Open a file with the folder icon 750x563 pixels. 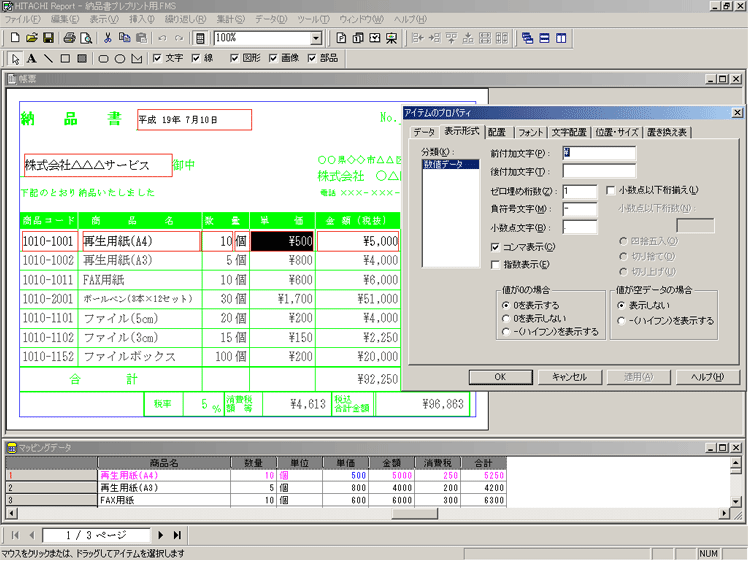coord(32,38)
